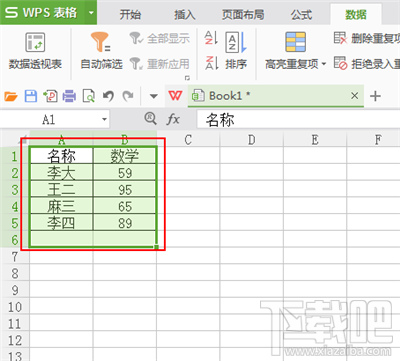The width and height of the screenshot is (400, 361).
Task: Expand the 高亮重复项 dropdown arrow
Action: [x=324, y=63]
